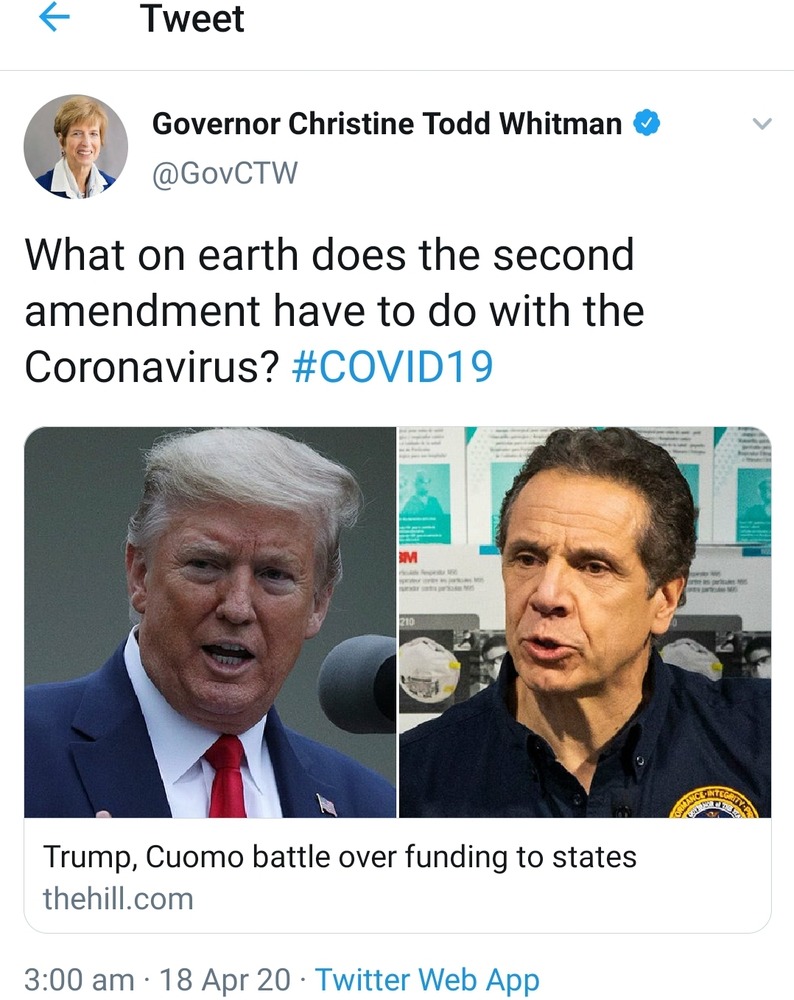Open article headline about funding to states

point(339,857)
